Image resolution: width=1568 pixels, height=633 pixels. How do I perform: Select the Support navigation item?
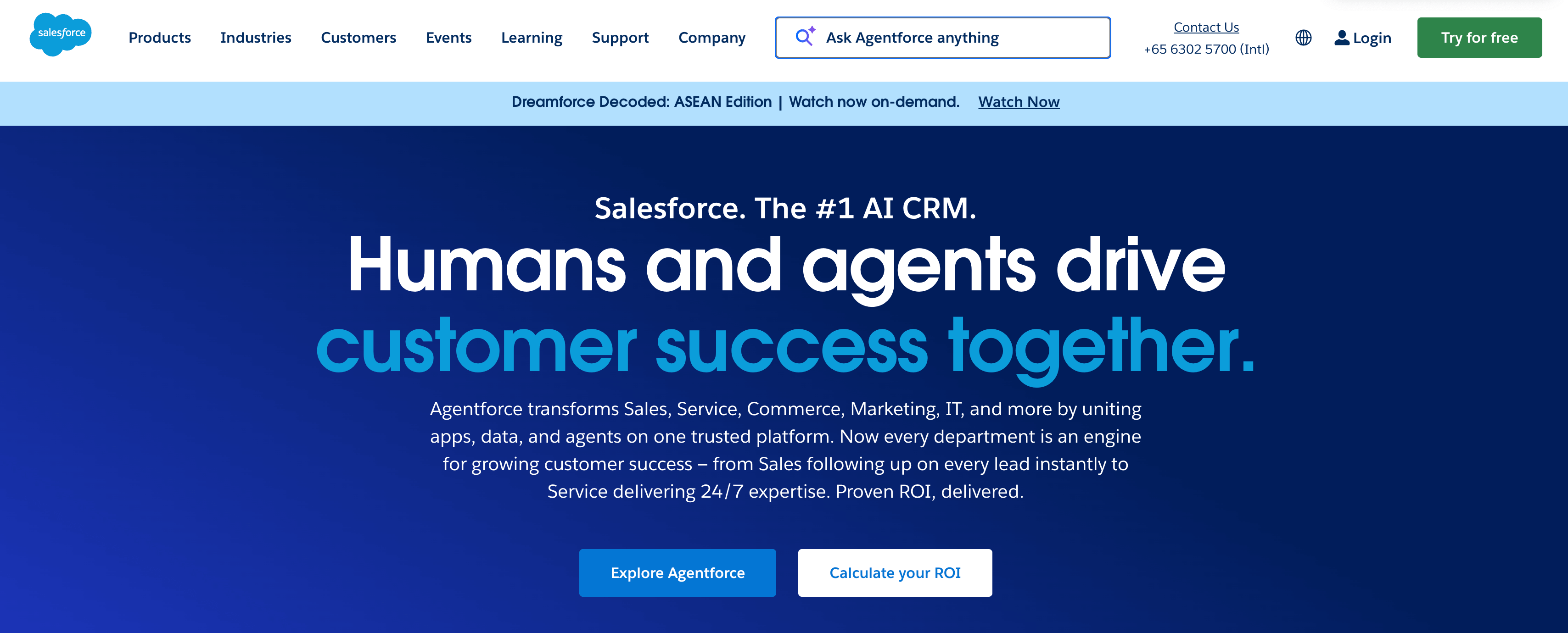[x=620, y=38]
